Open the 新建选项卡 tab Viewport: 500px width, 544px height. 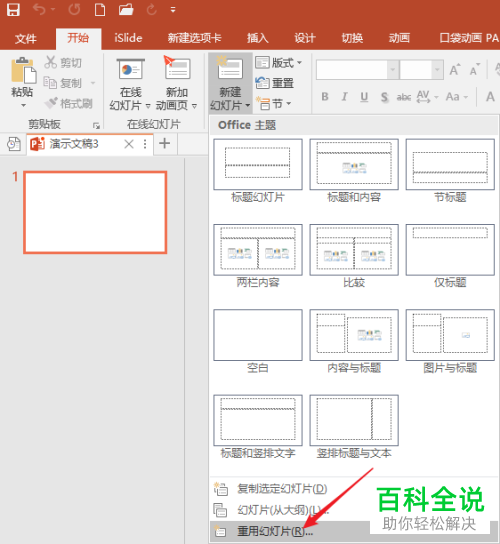(x=194, y=38)
